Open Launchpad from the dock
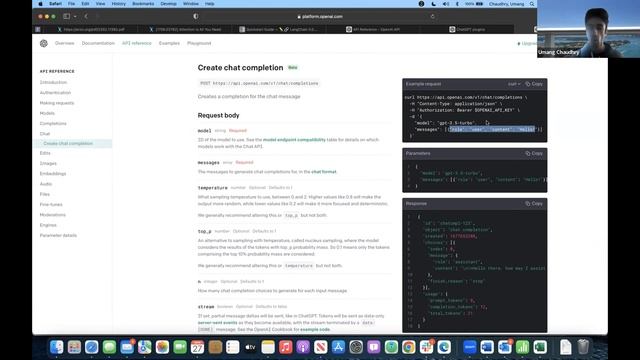The image size is (640, 360). click(74, 347)
